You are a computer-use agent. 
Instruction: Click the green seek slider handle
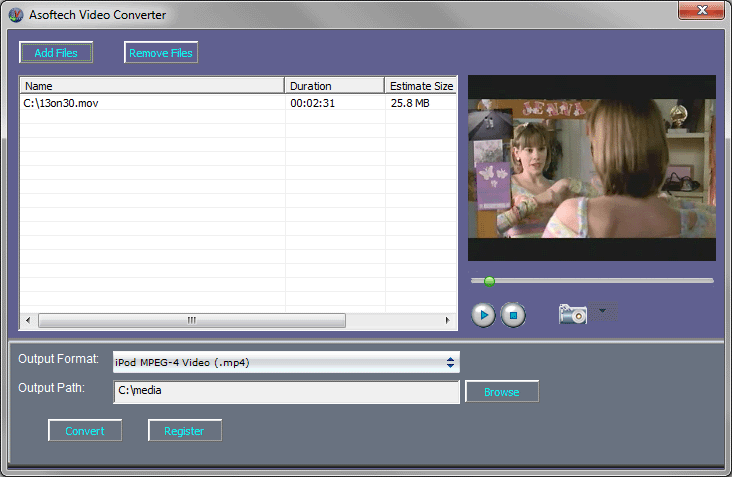pyautogui.click(x=489, y=281)
